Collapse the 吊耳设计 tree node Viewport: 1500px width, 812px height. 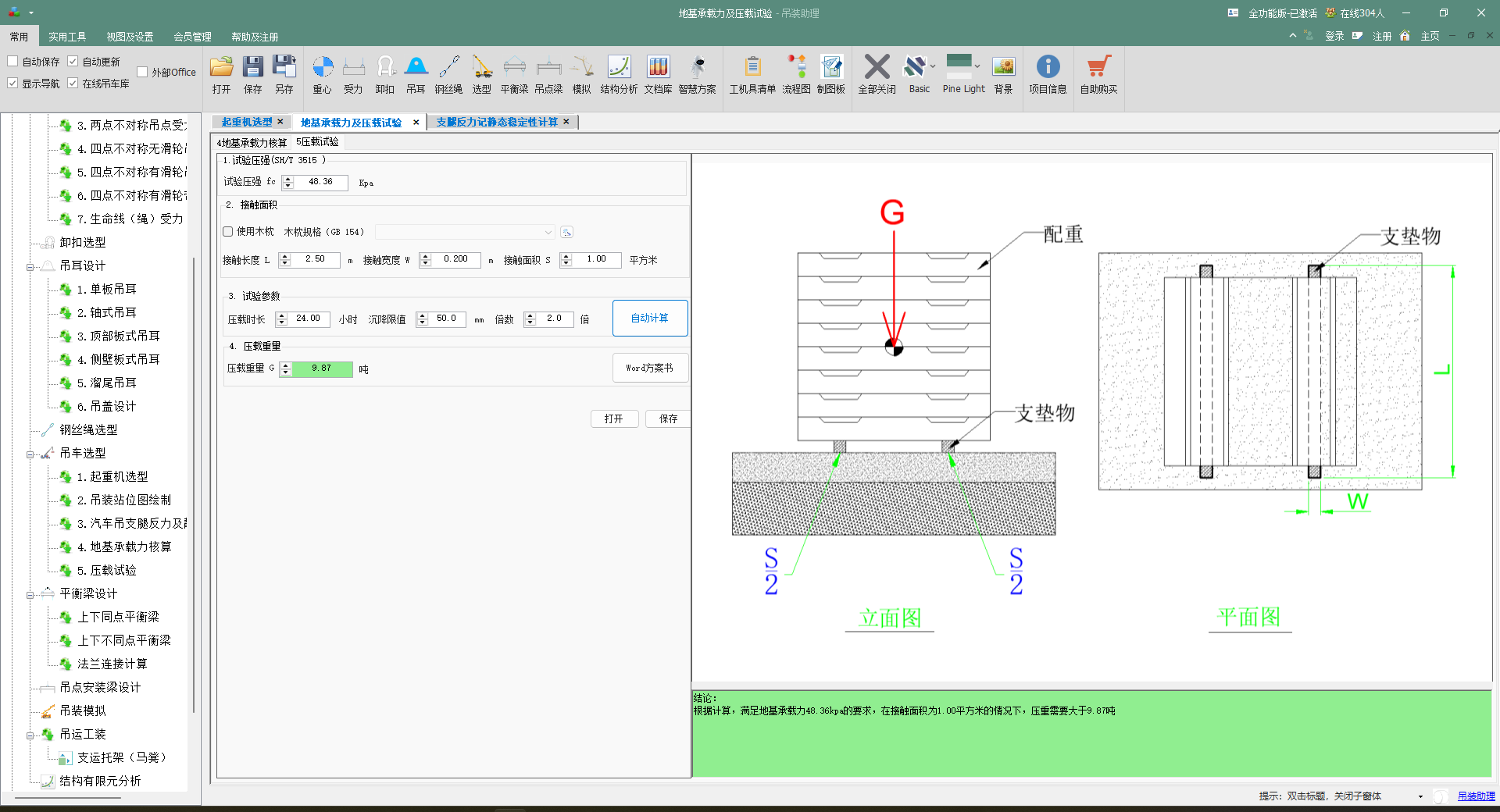click(30, 267)
